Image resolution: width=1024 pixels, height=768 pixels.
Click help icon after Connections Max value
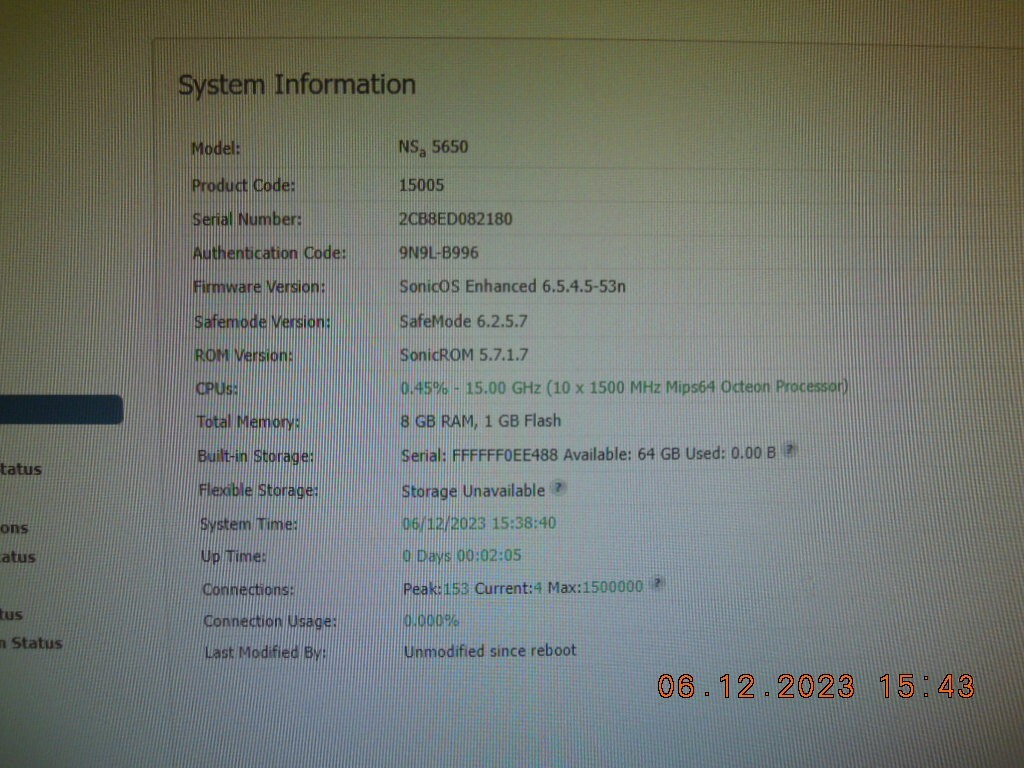click(x=658, y=583)
